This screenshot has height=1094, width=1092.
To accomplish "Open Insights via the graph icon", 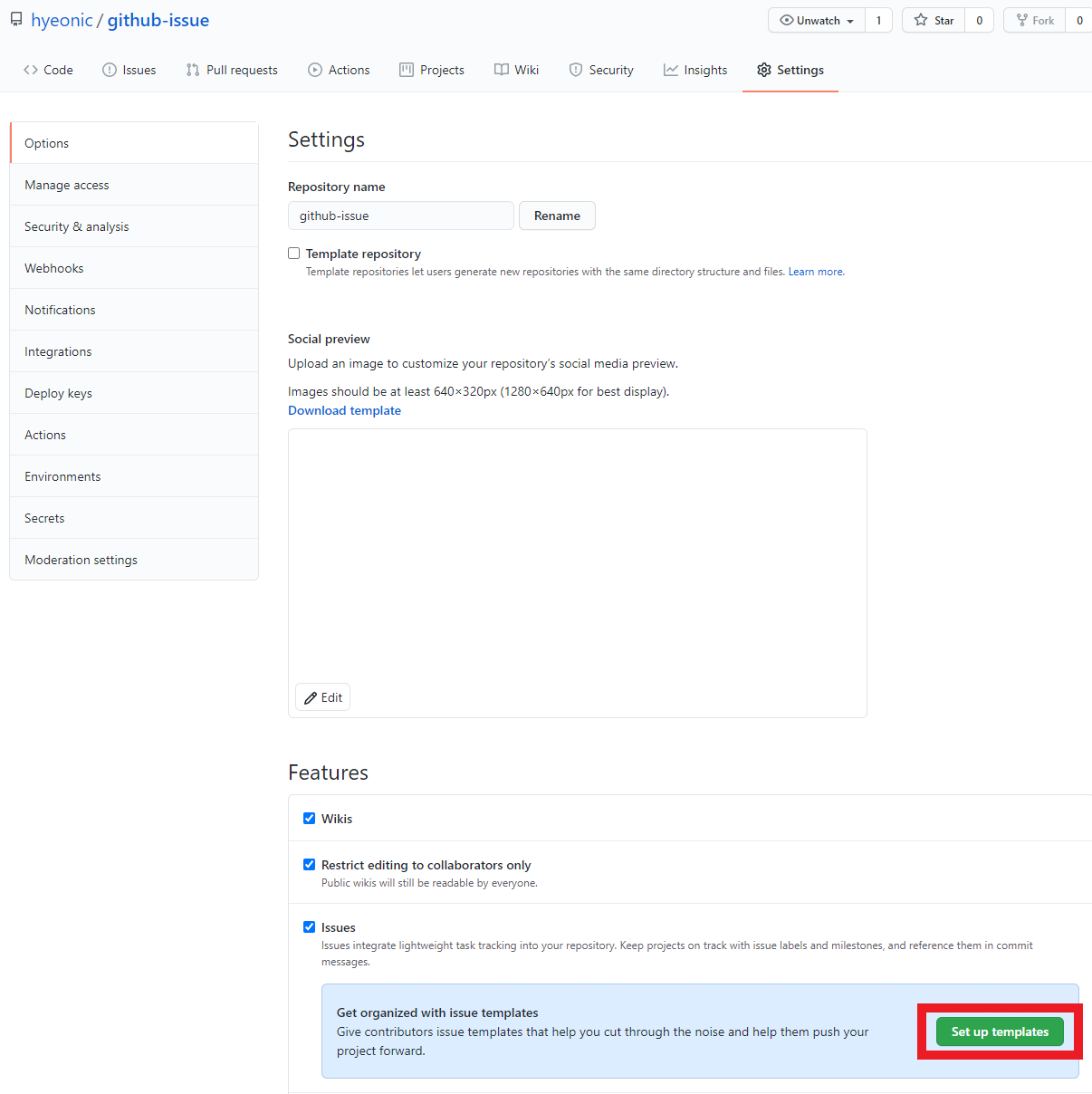I will click(x=669, y=70).
